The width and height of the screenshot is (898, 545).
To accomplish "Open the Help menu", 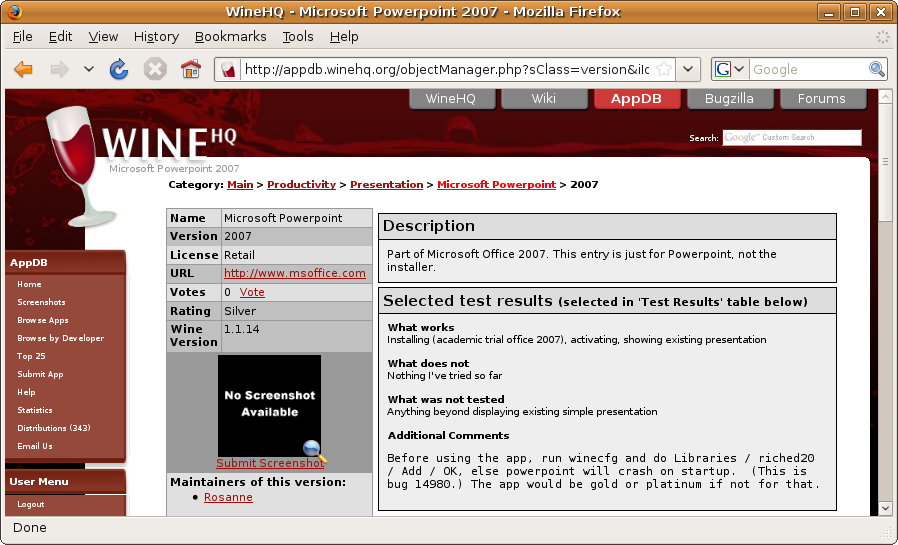I will click(x=344, y=37).
